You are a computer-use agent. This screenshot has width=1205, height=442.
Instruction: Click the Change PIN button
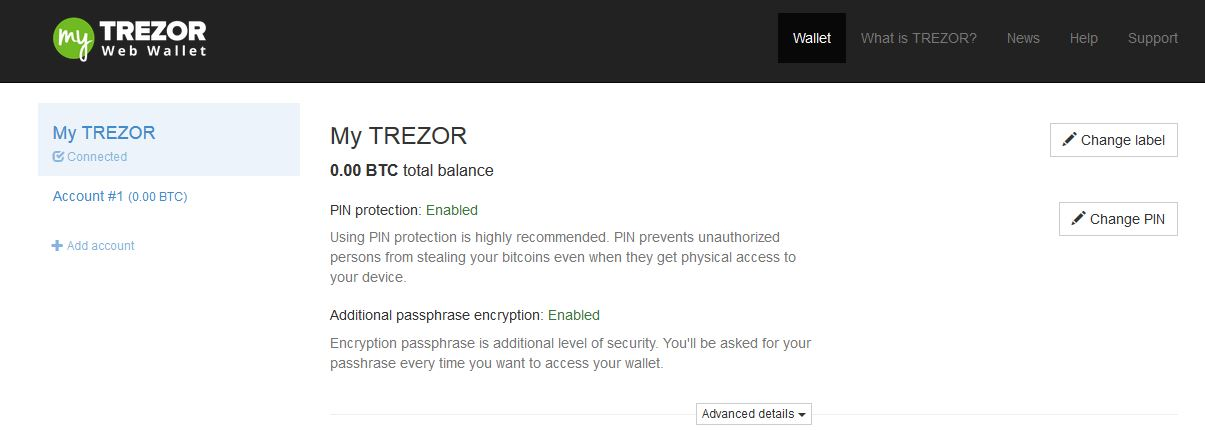point(1118,219)
